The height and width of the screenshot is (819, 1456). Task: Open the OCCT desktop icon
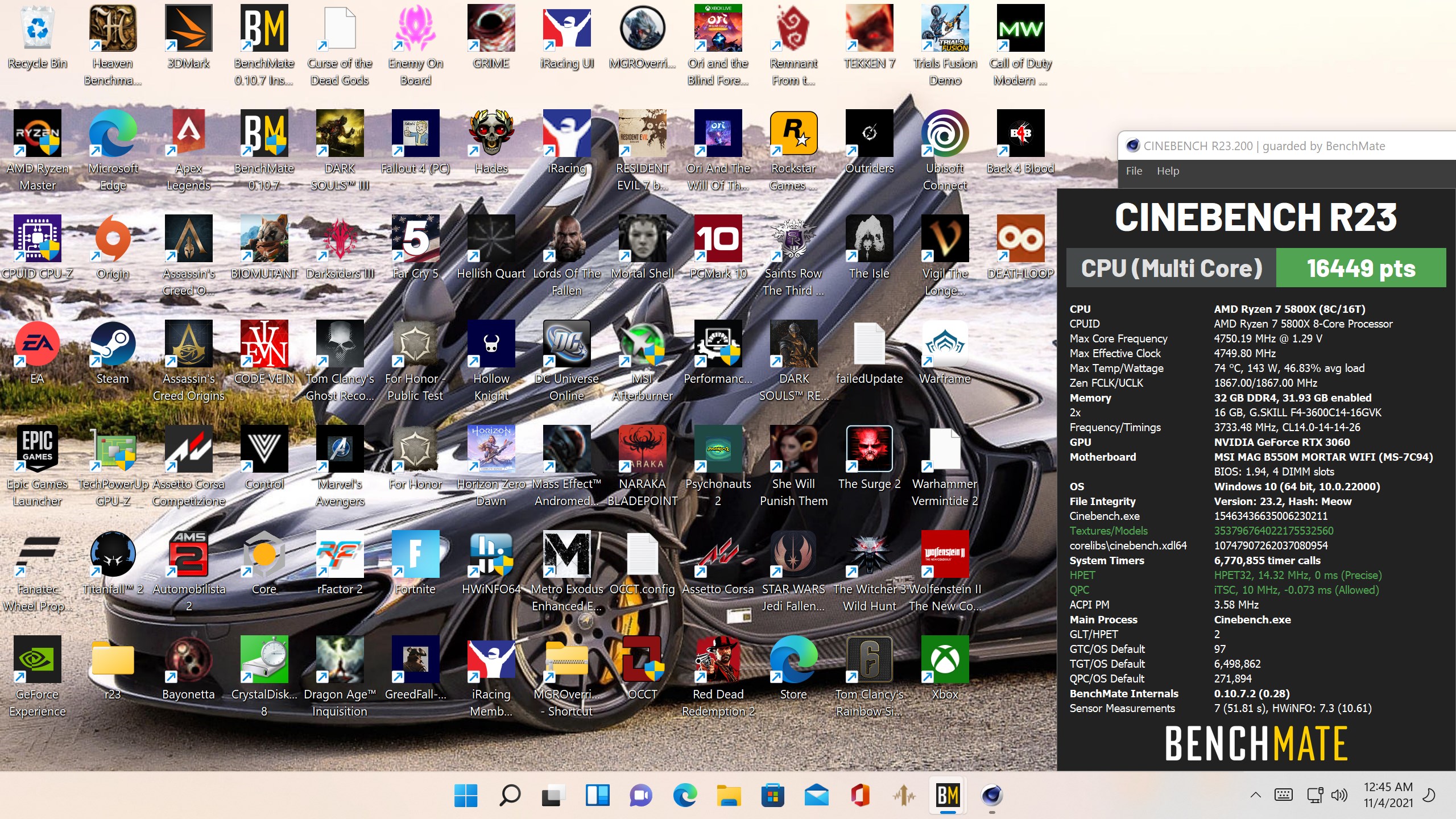pyautogui.click(x=643, y=669)
